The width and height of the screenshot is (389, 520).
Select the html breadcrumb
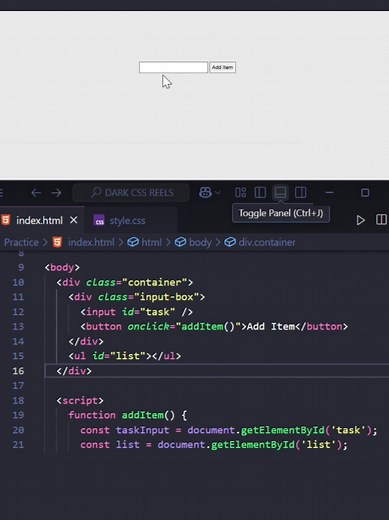point(152,242)
